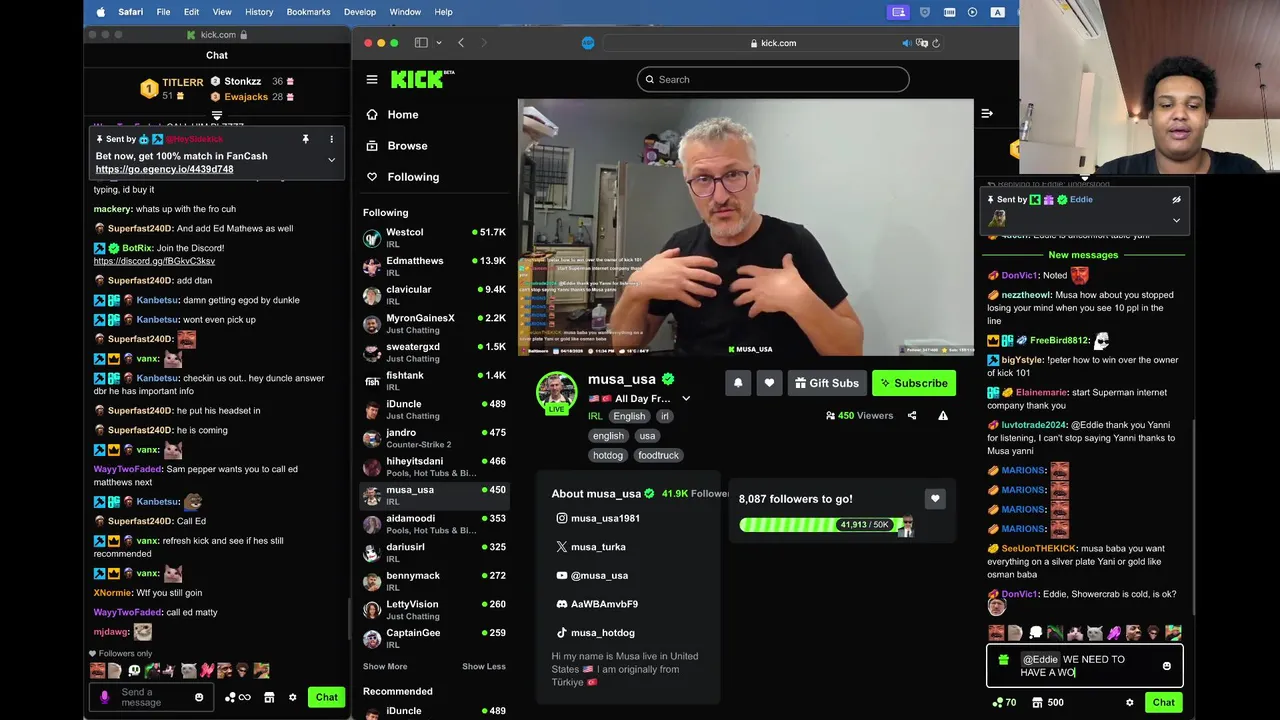Click gift icon in right chat input
The height and width of the screenshot is (720, 1280).
[1003, 660]
